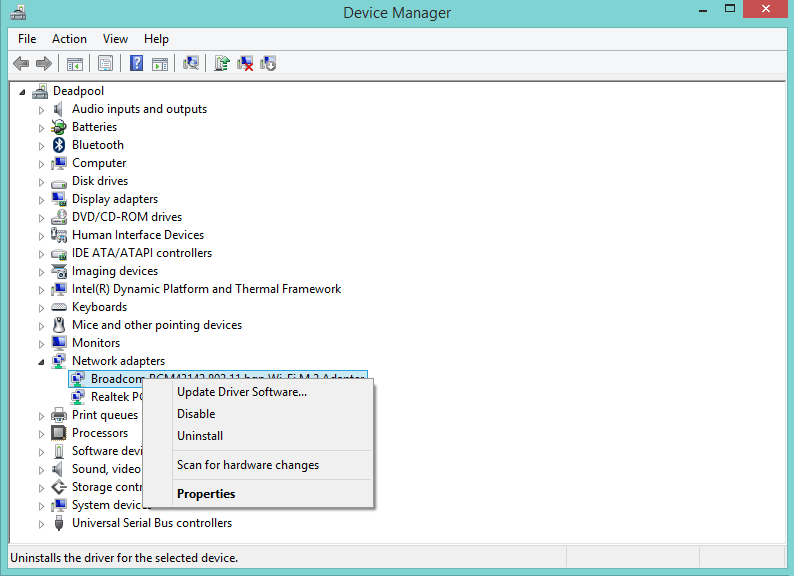Screen dimensions: 794x576
Task: Open the Properties sheet toolbar icon
Action: (105, 64)
